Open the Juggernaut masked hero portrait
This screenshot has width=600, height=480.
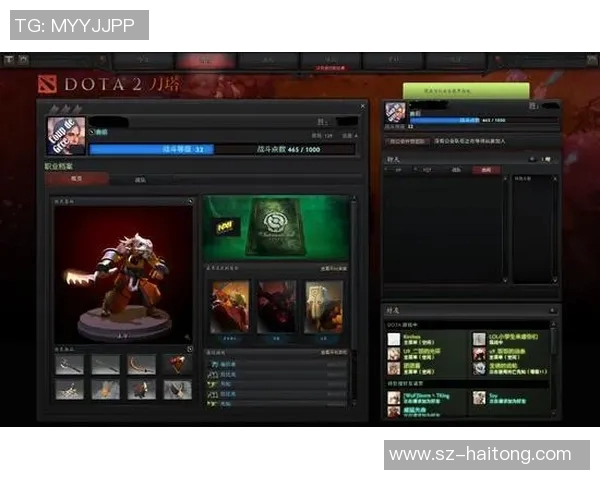[x=323, y=307]
